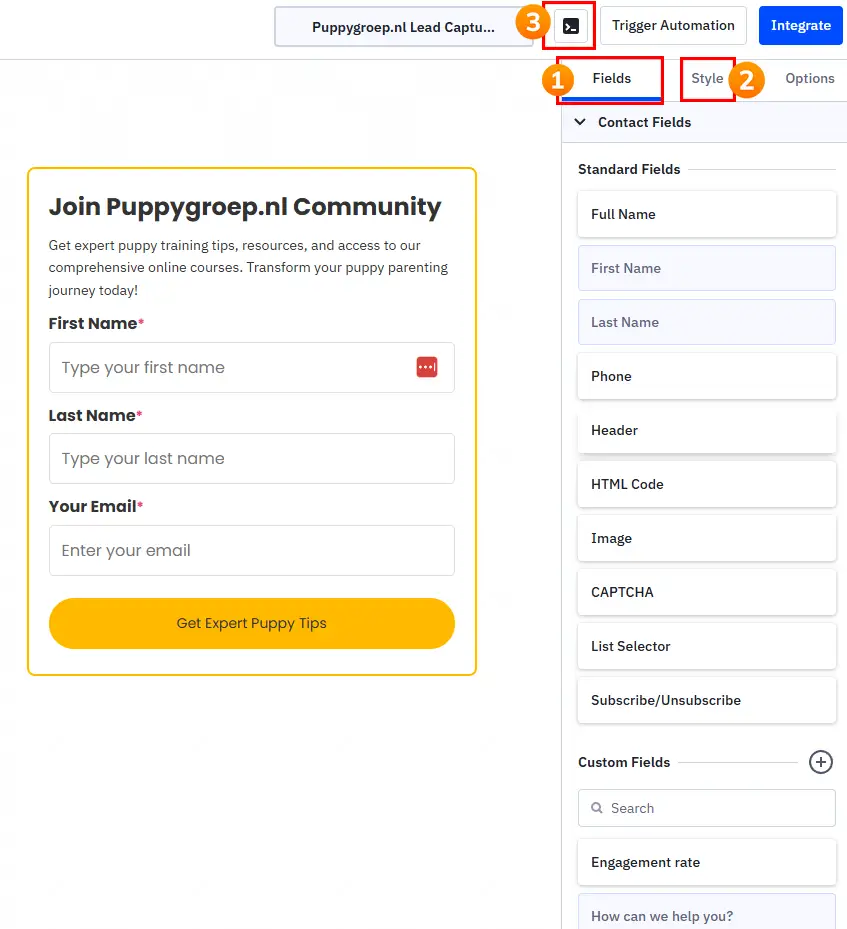Click the HTML Code field
The width and height of the screenshot is (847, 929).
point(706,484)
